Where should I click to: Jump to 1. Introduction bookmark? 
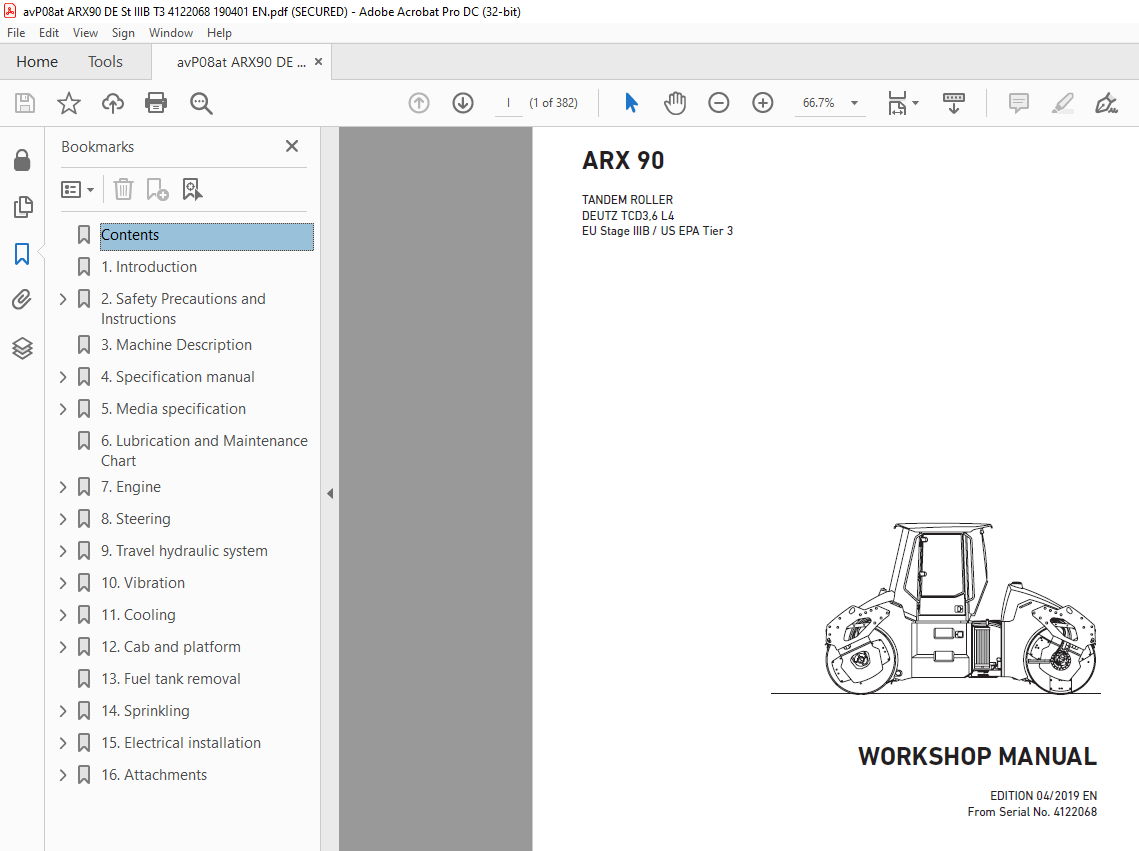click(x=149, y=267)
